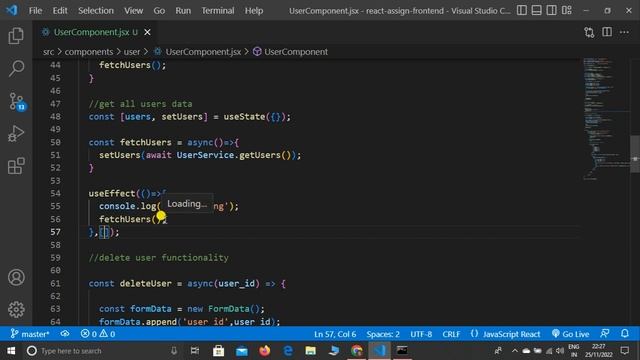Toggle the primary side bar layout icon
640x360 pixels.
pyautogui.click(x=522, y=10)
